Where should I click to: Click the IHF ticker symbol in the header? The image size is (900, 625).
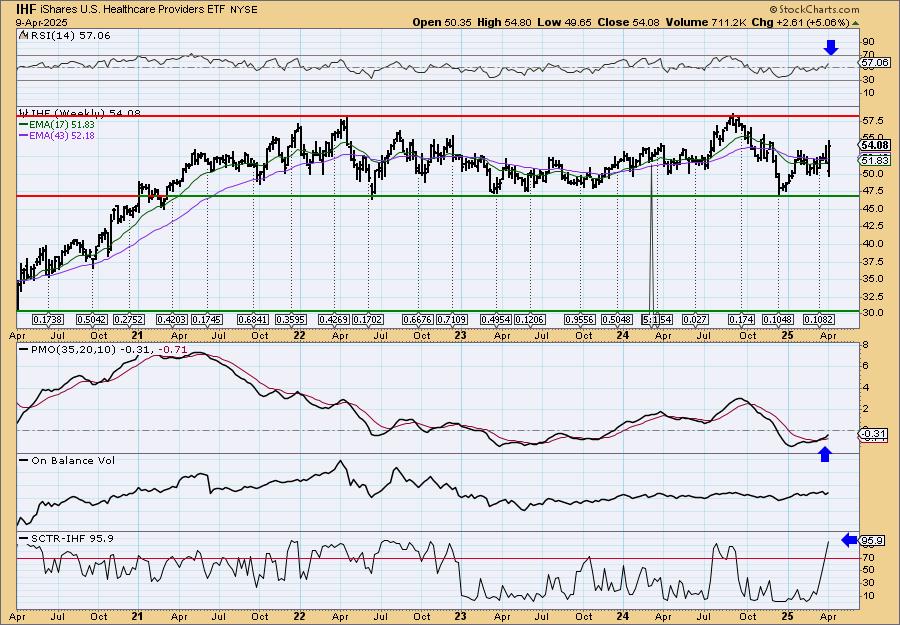25,9
